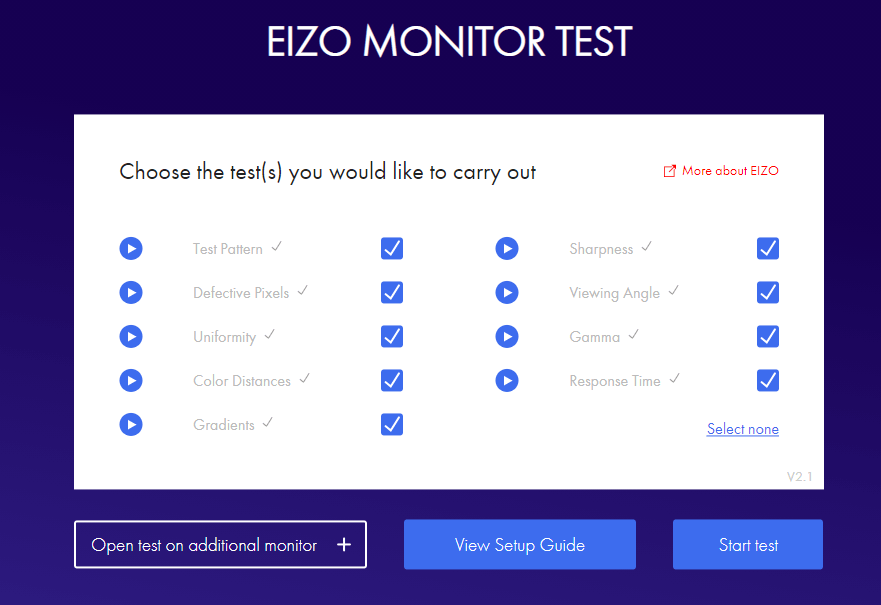Disable the Defective Pixels checkbox
Image resolution: width=881 pixels, height=605 pixels.
point(392,293)
